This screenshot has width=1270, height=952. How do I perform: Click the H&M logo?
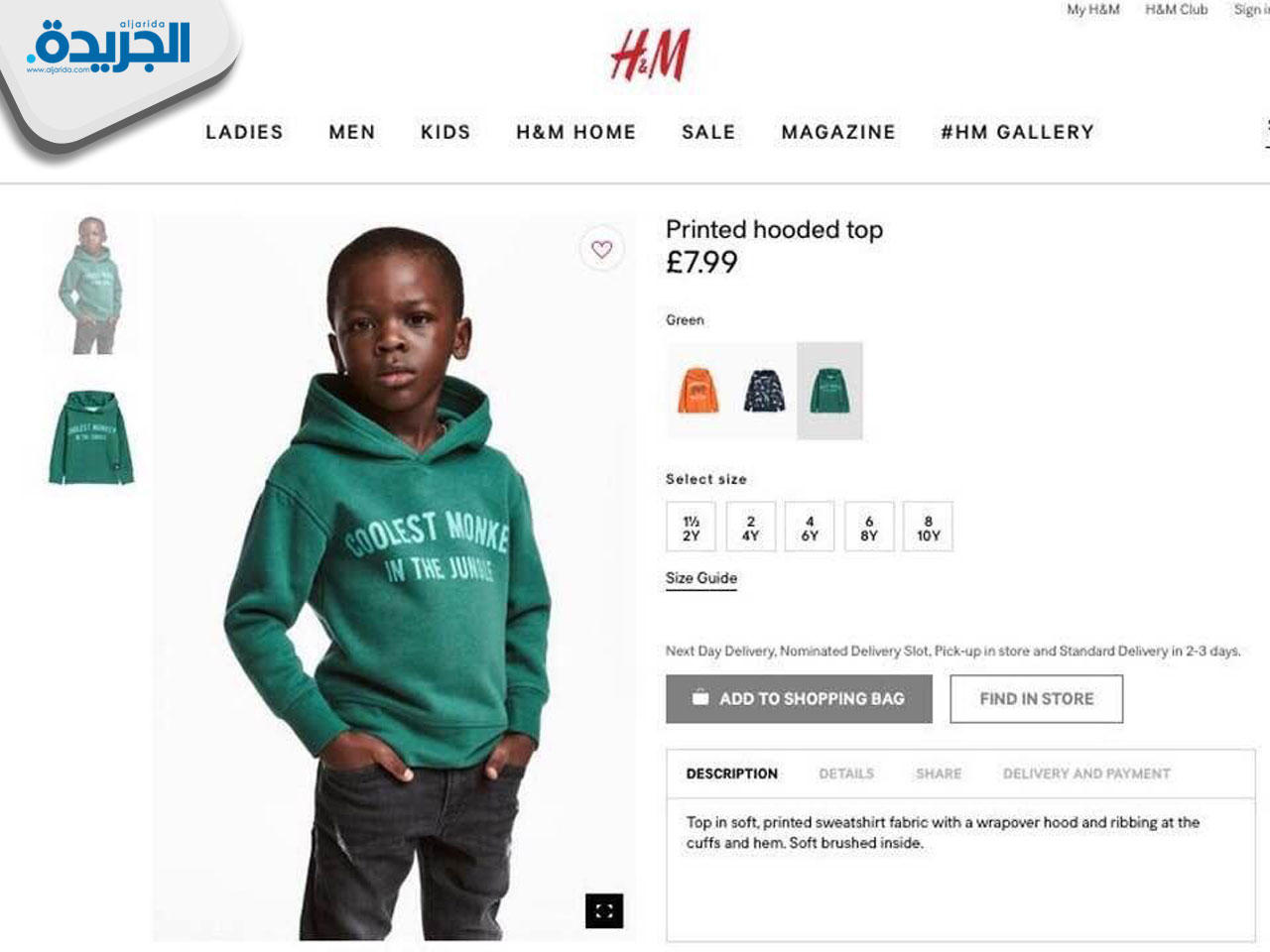pyautogui.click(x=650, y=55)
